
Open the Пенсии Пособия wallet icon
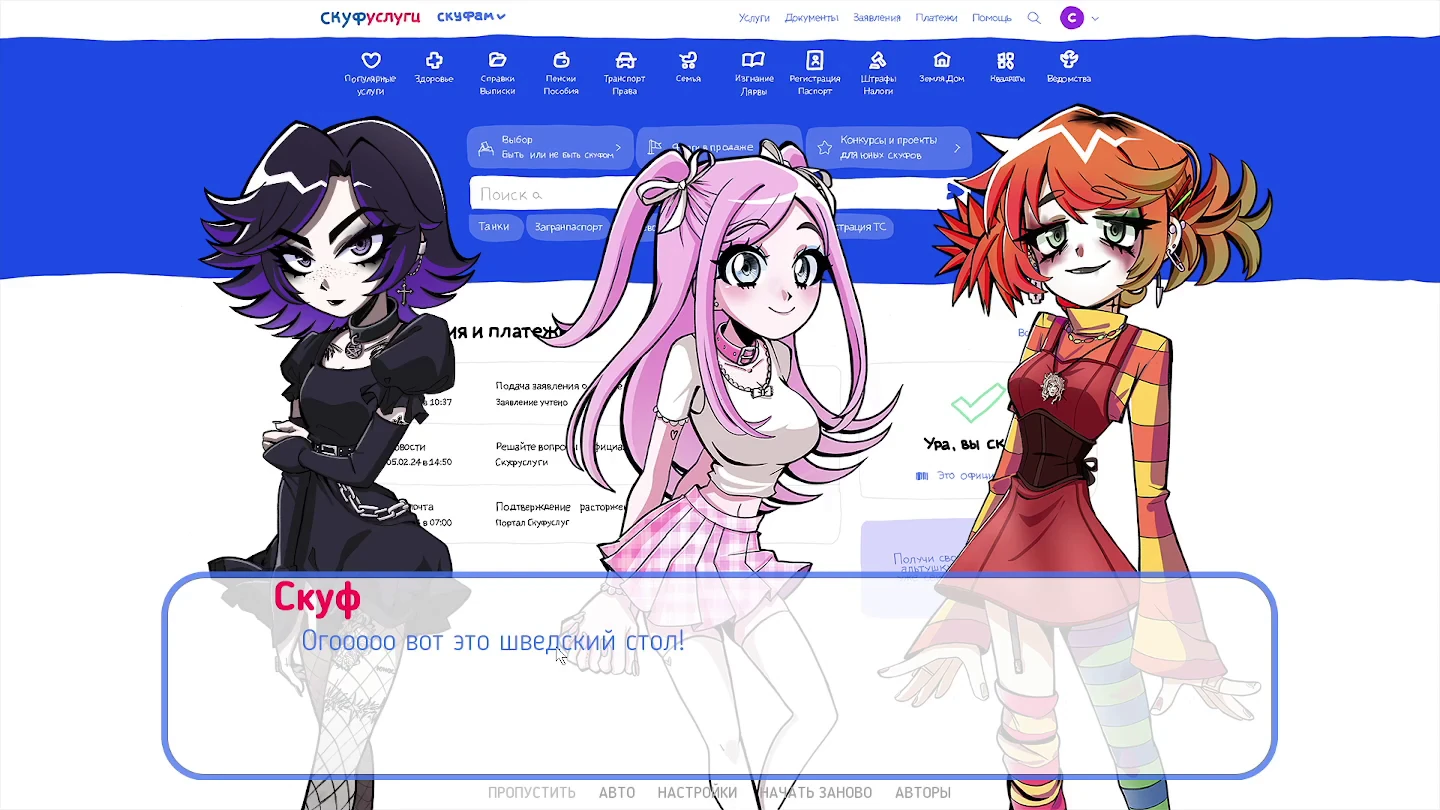coord(561,60)
